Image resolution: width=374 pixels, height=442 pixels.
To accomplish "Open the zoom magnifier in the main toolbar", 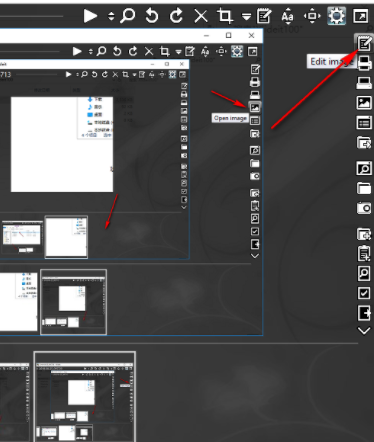I will 127,16.
